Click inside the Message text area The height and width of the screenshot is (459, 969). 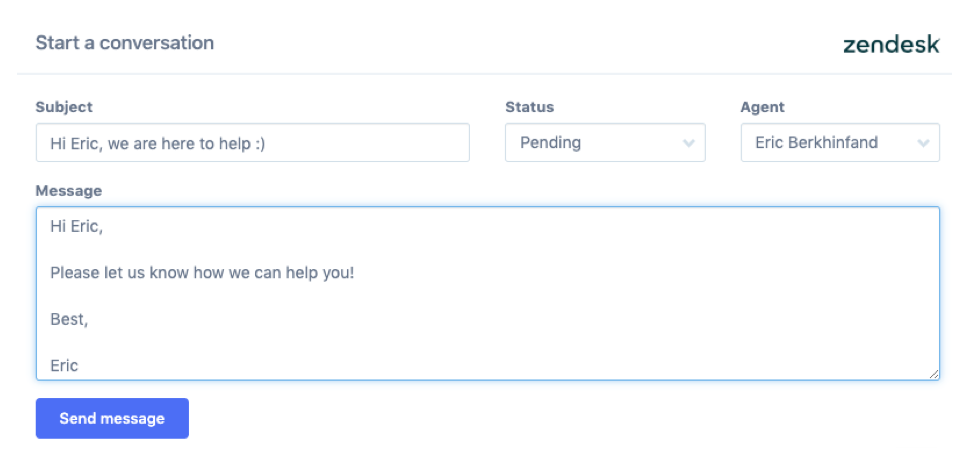tap(488, 293)
